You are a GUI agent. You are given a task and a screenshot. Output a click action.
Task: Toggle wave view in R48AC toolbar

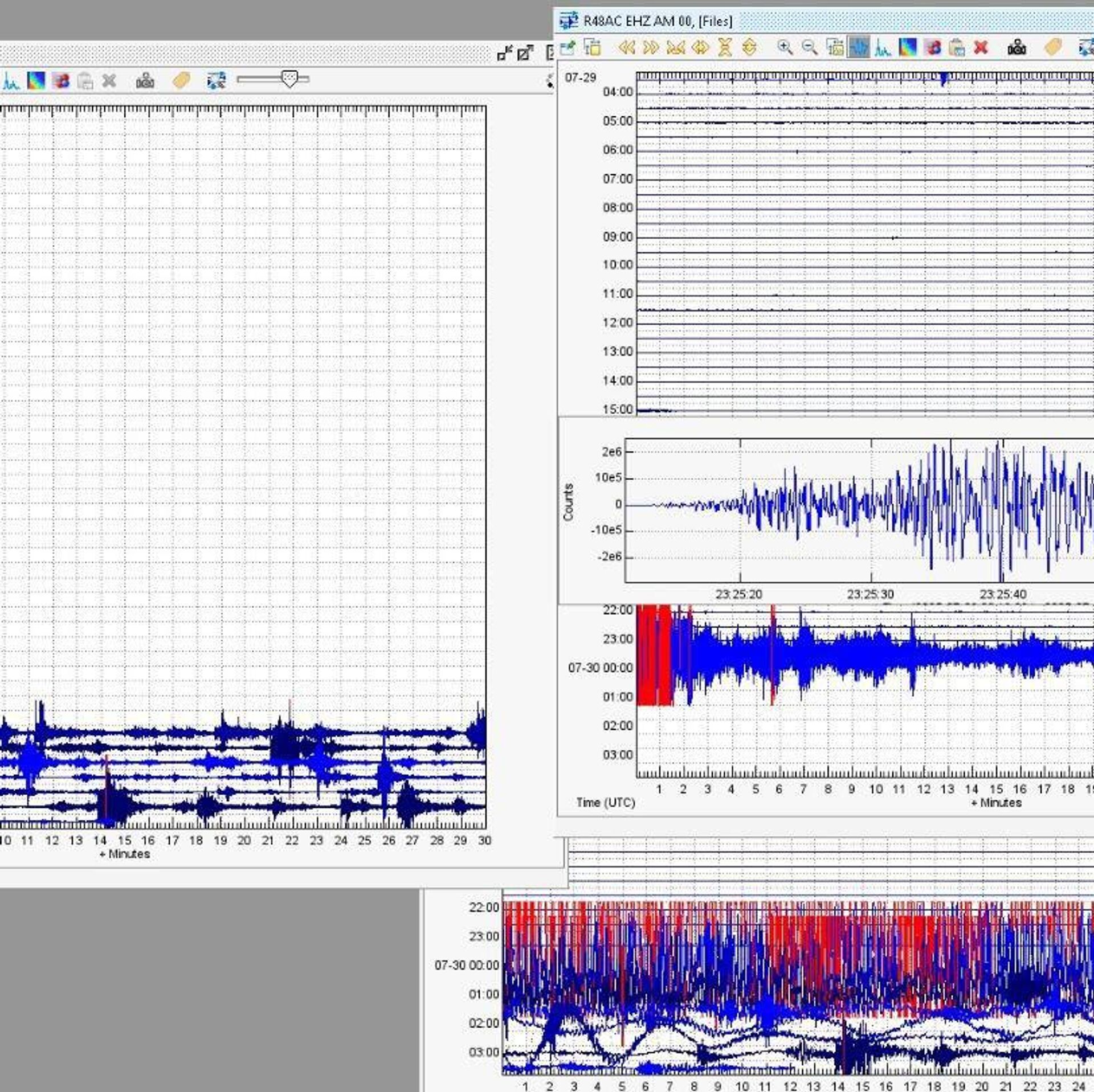pyautogui.click(x=859, y=48)
